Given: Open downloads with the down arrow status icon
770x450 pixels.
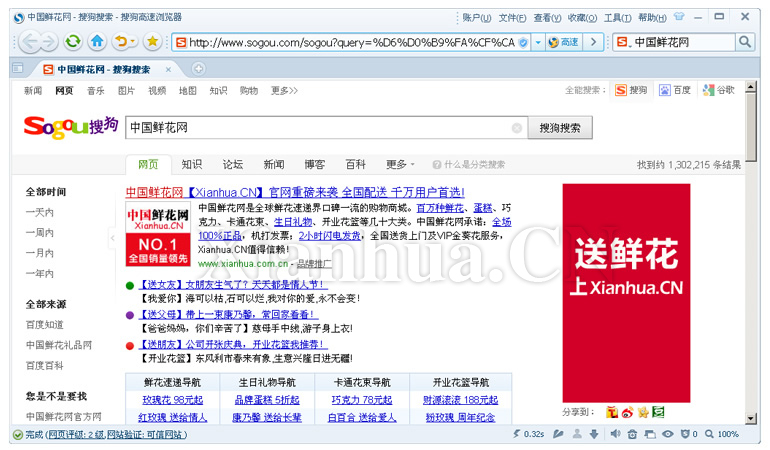Looking at the screenshot, I should tap(594, 434).
